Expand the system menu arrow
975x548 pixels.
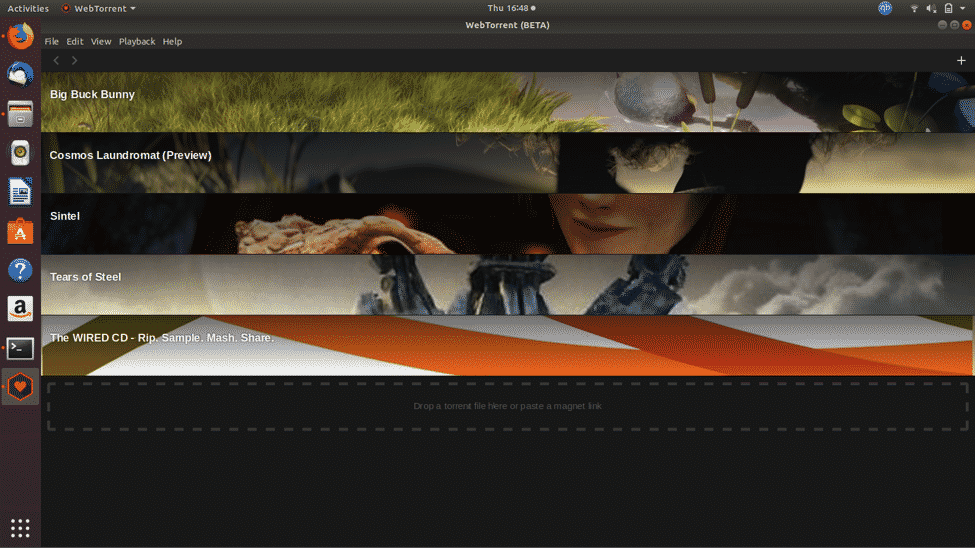click(x=963, y=8)
